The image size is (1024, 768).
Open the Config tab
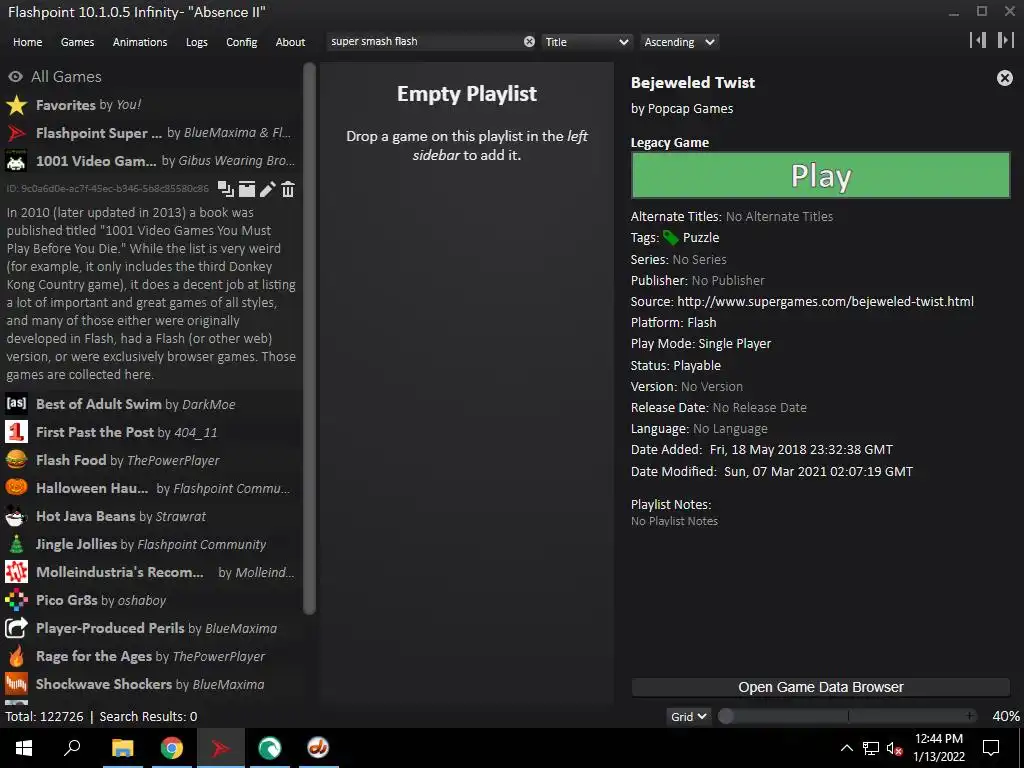point(242,42)
